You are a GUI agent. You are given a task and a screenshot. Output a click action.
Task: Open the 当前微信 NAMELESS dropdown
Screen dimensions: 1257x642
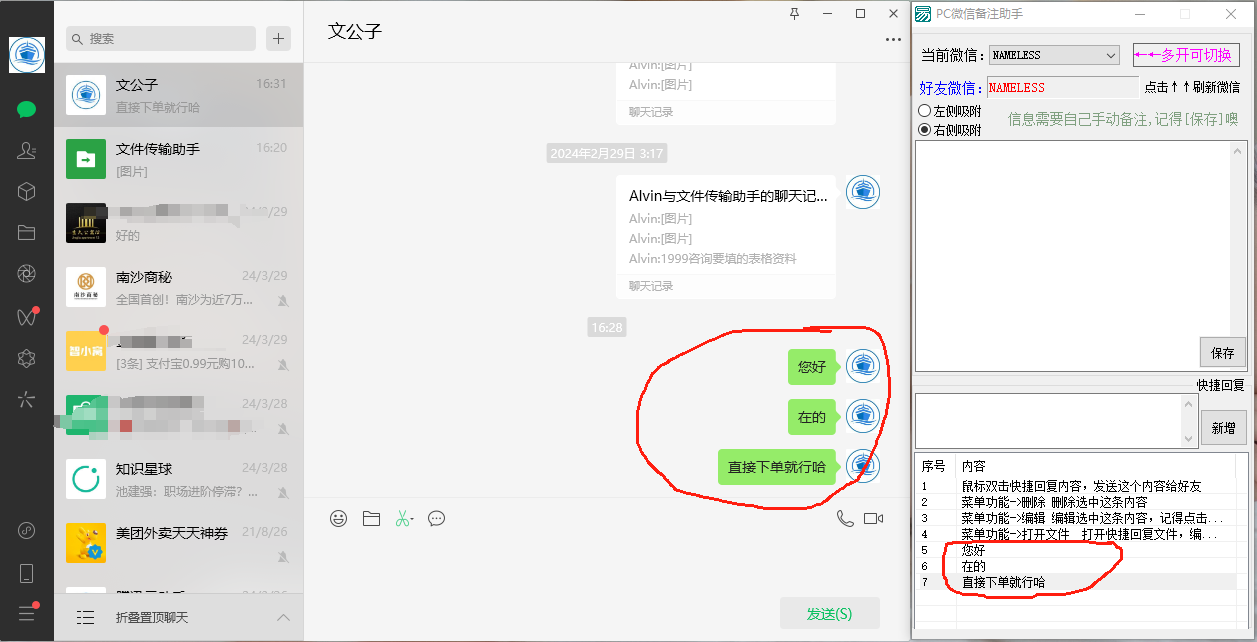coord(1054,55)
